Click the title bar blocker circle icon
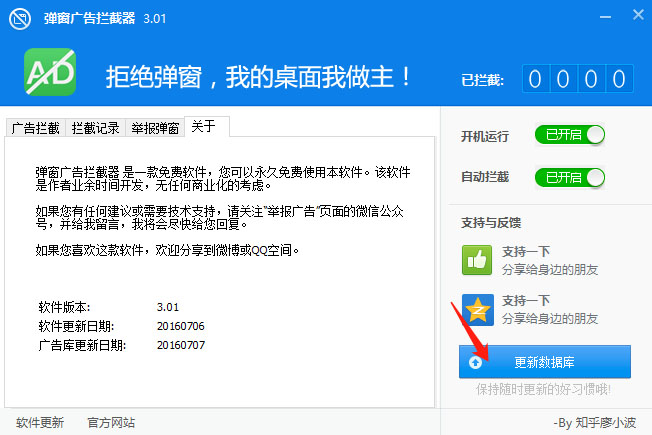652x435 pixels. click(20, 19)
